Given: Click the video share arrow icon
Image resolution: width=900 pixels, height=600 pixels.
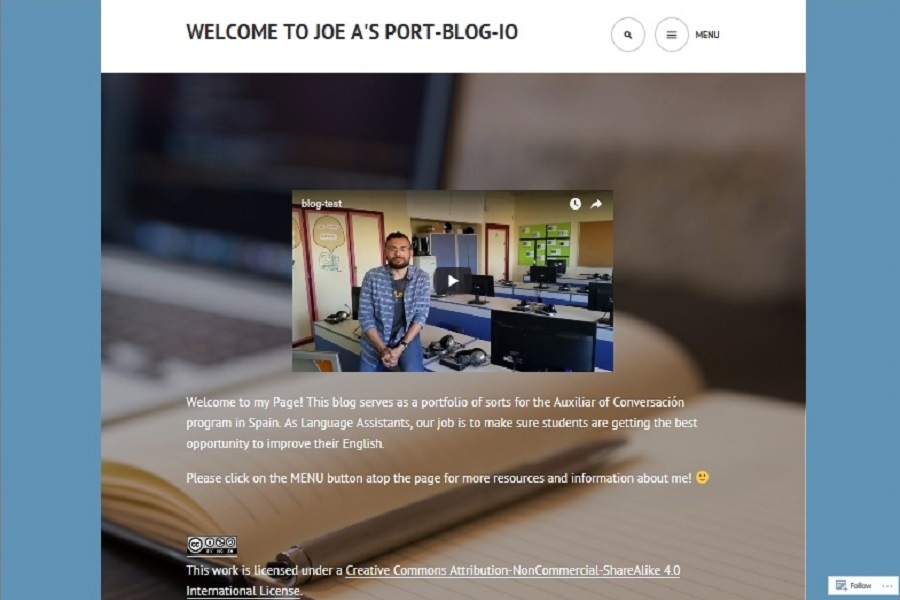Looking at the screenshot, I should pos(596,203).
